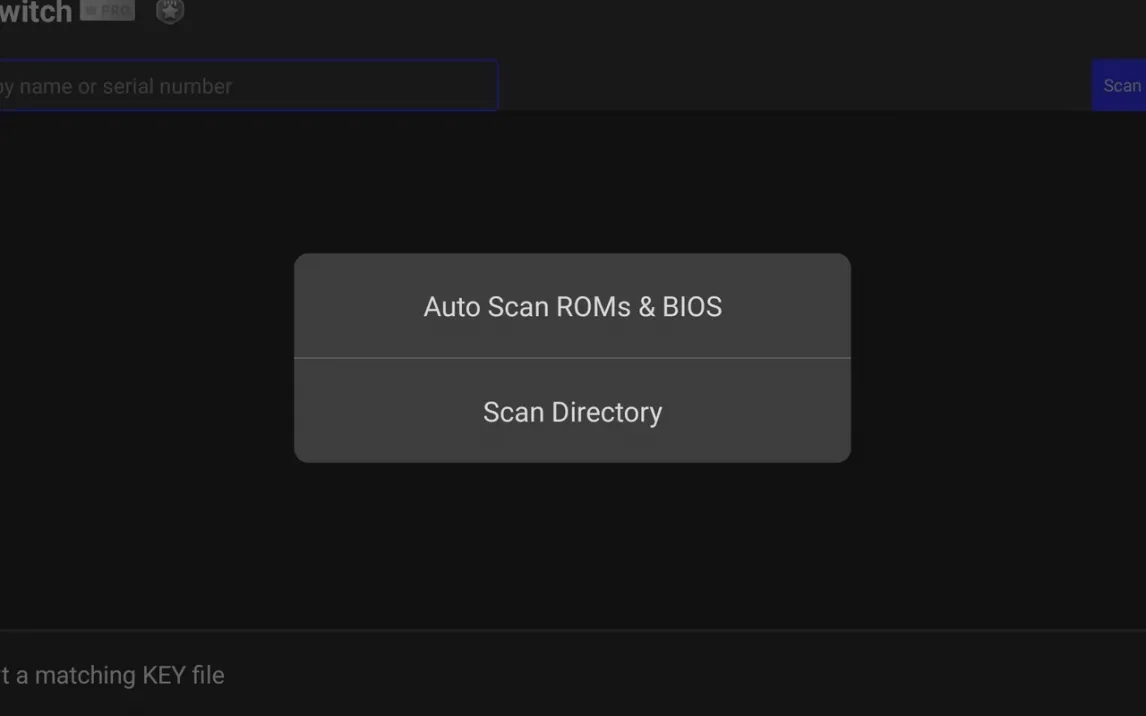
Task: Focus the name or serial number search field
Action: click(245, 86)
